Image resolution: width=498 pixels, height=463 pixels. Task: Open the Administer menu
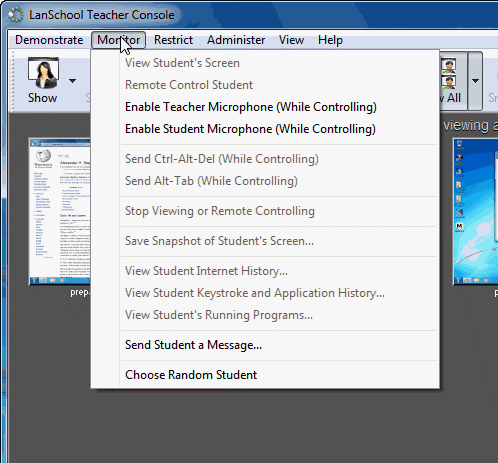coord(236,40)
